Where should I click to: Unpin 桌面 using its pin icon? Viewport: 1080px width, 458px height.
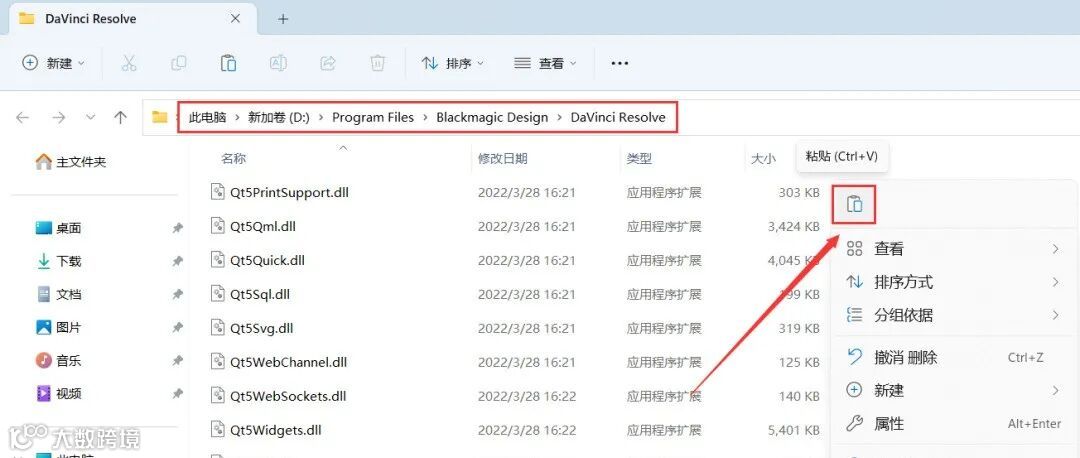tap(177, 228)
